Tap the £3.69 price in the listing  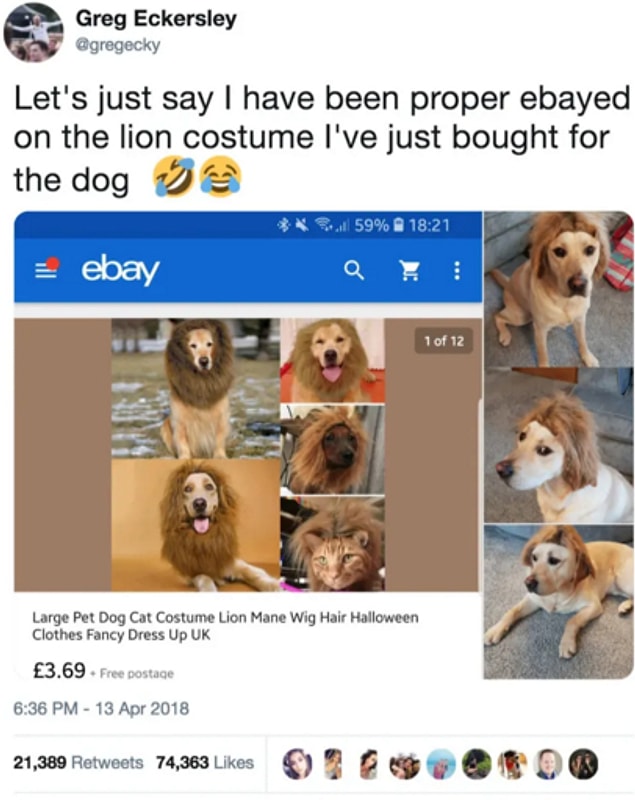tap(59, 671)
